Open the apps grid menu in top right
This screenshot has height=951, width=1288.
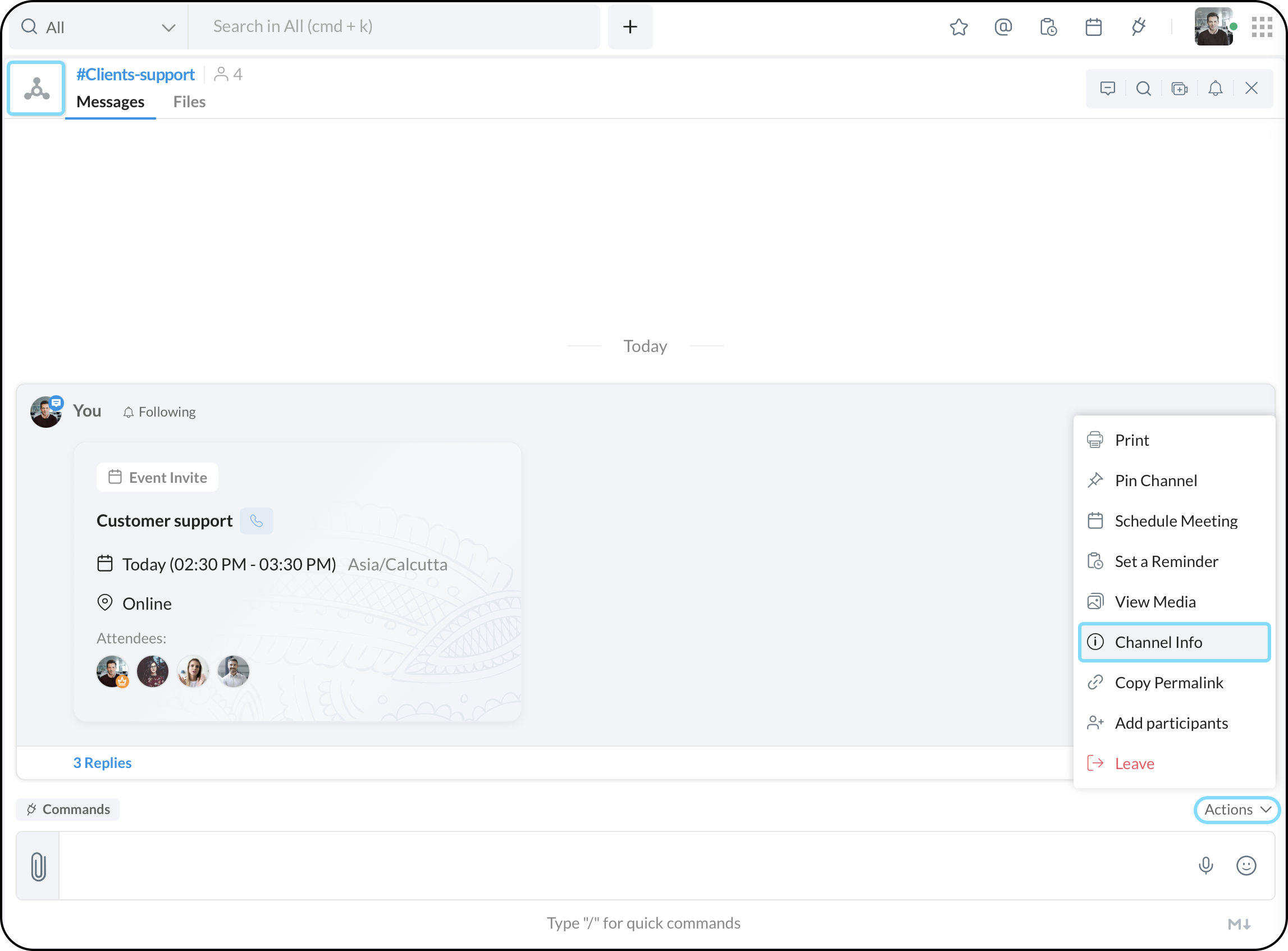click(1262, 27)
